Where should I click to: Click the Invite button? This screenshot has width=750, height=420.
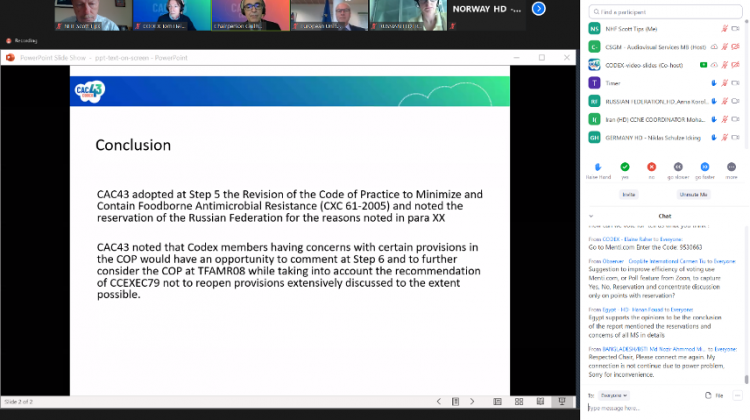(628, 194)
